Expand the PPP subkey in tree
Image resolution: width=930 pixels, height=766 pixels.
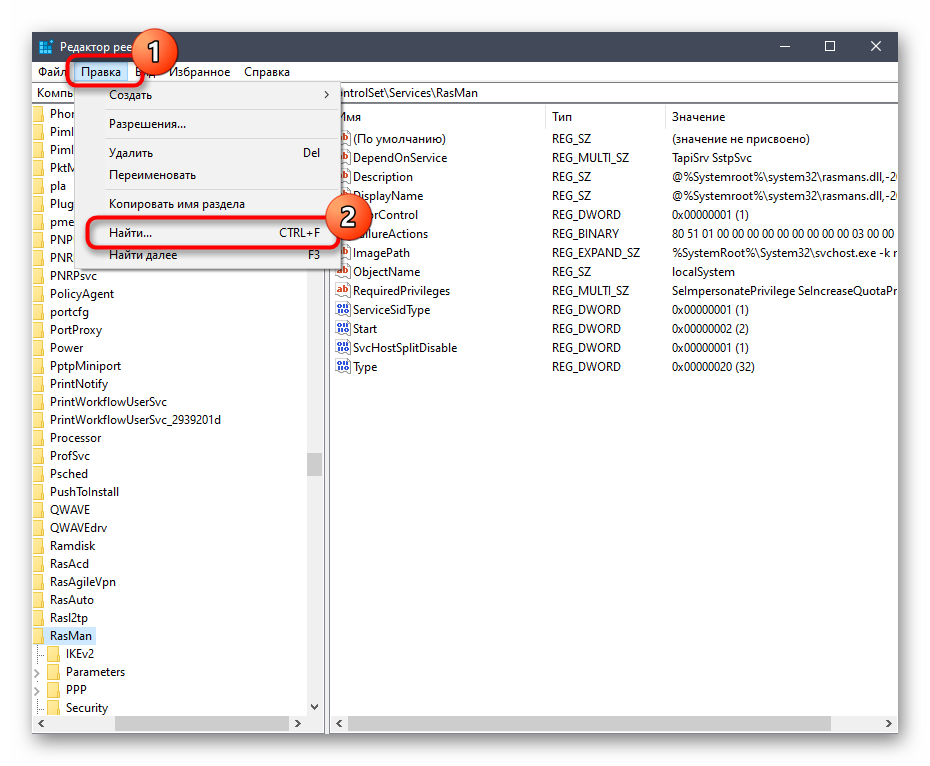coord(38,690)
